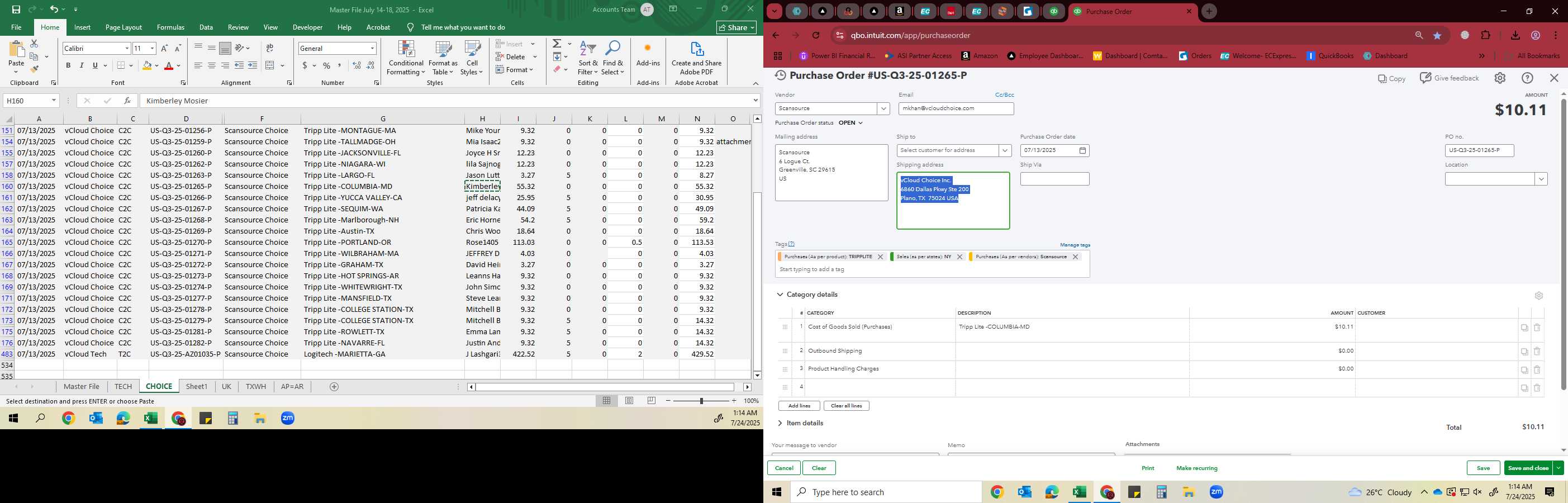Collapse the Category details section
The height and width of the screenshot is (503, 1568).
click(x=780, y=295)
